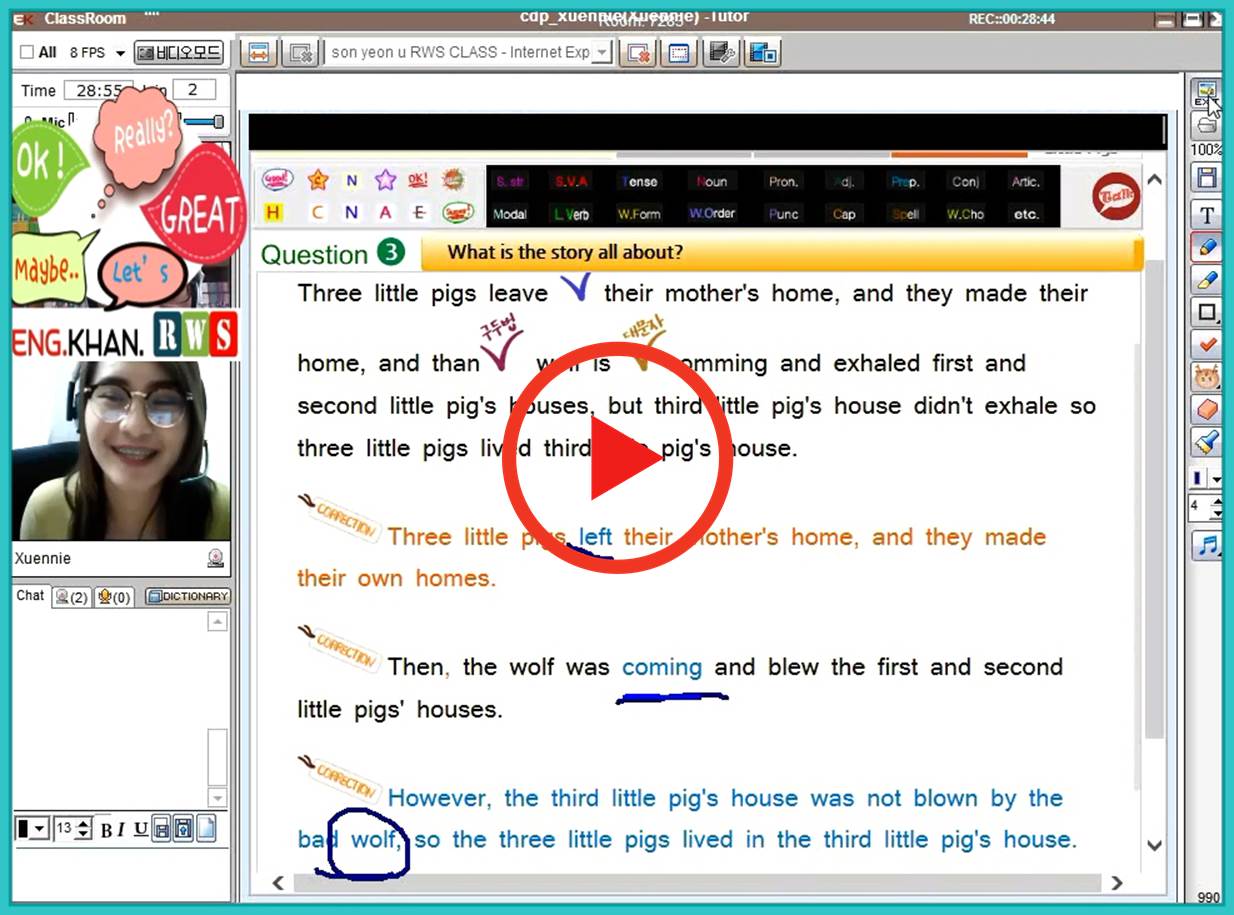1234x915 pixels.
Task: Click the video settings icon with wrench
Action: pyautogui.click(x=721, y=53)
